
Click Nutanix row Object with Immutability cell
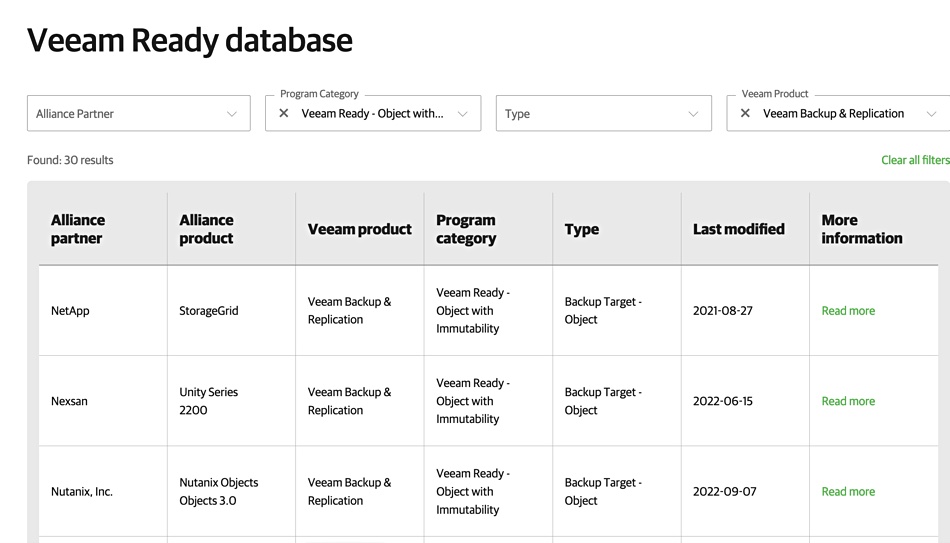click(x=488, y=491)
